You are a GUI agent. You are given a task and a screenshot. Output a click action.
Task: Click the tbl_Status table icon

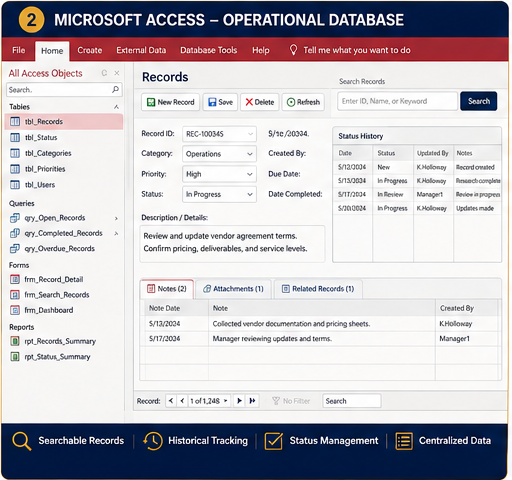[15, 137]
